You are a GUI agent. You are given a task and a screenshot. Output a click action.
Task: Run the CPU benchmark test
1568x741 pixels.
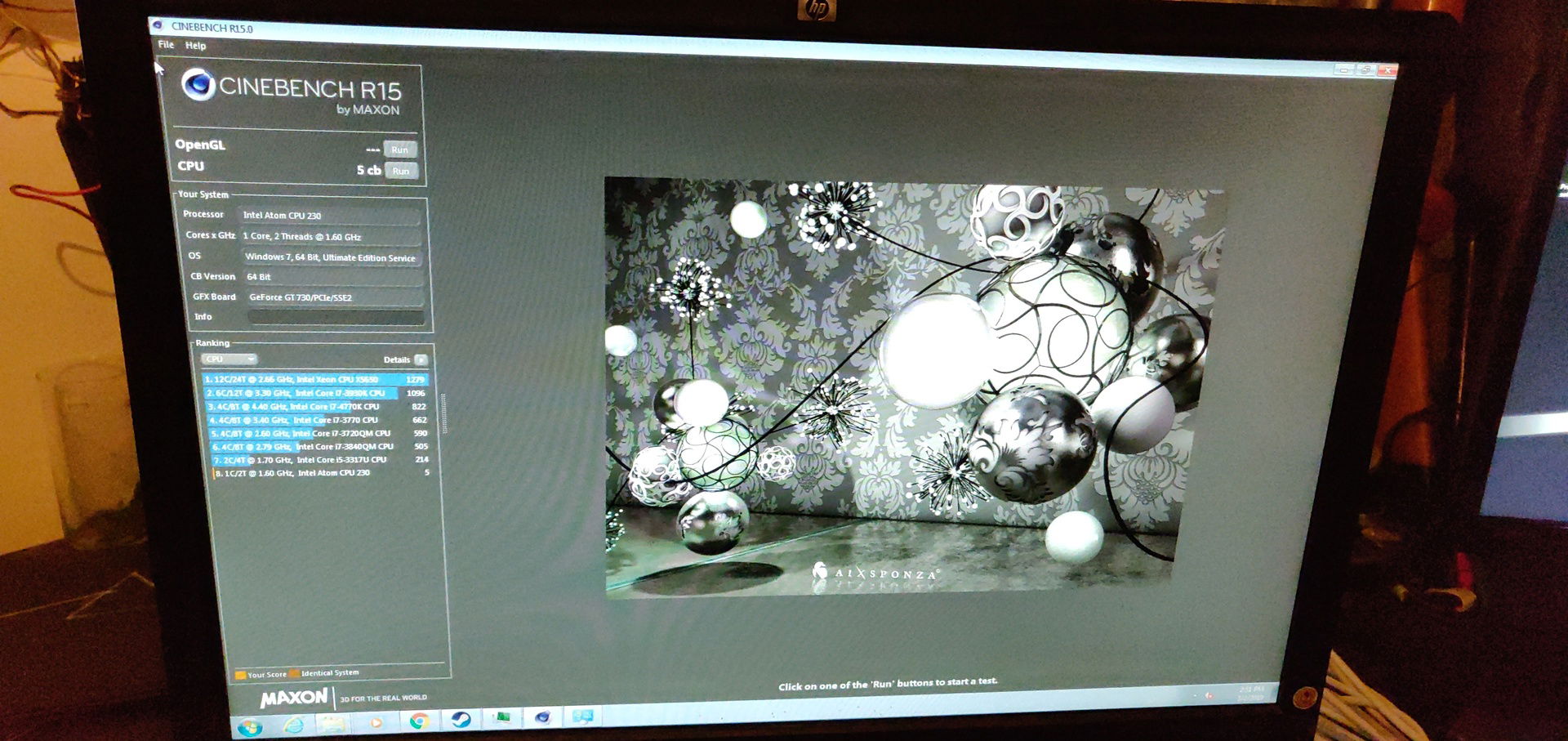401,171
